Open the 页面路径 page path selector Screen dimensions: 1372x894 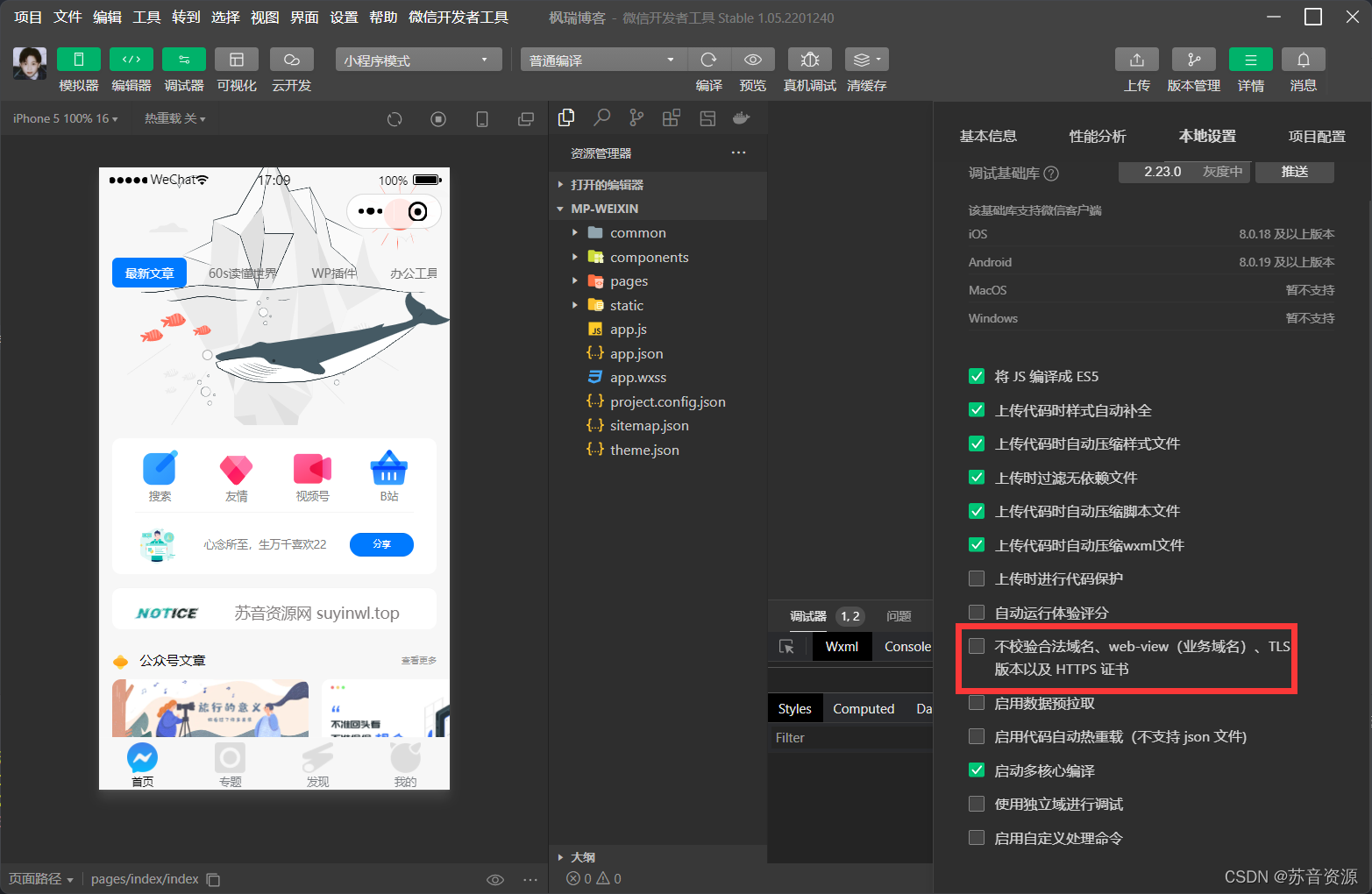[x=41, y=878]
